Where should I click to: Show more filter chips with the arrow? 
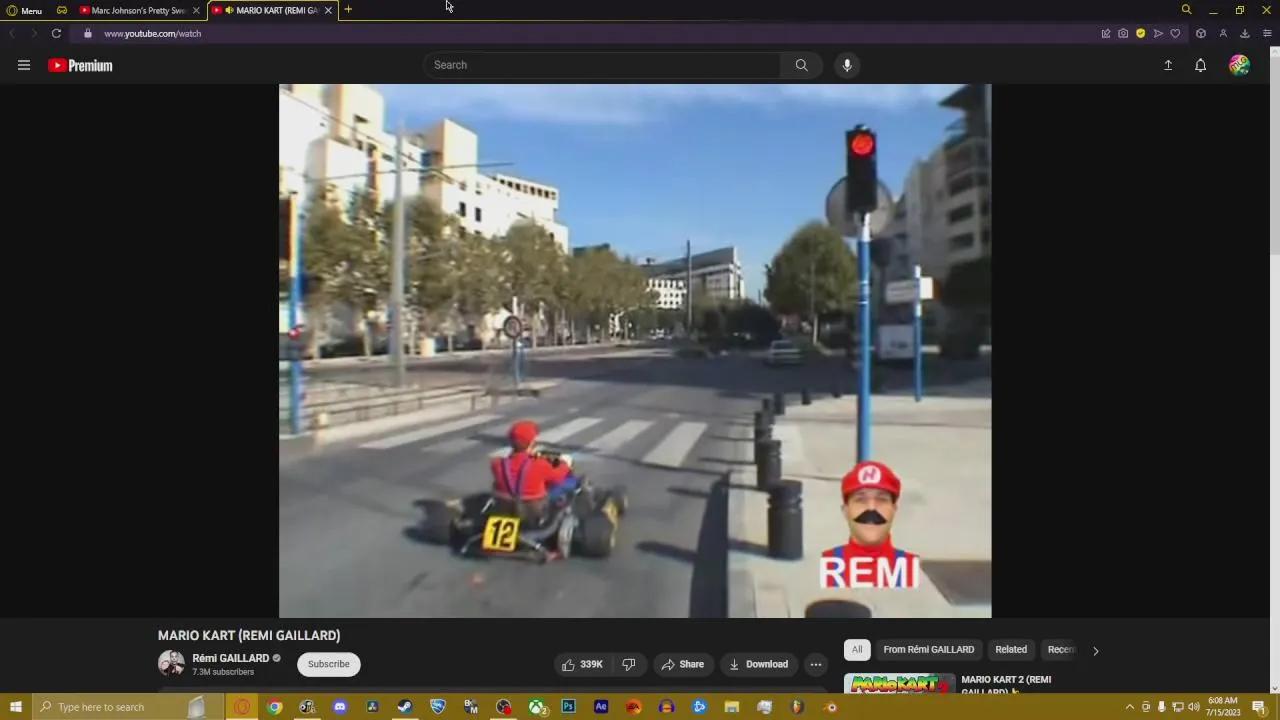(x=1095, y=650)
